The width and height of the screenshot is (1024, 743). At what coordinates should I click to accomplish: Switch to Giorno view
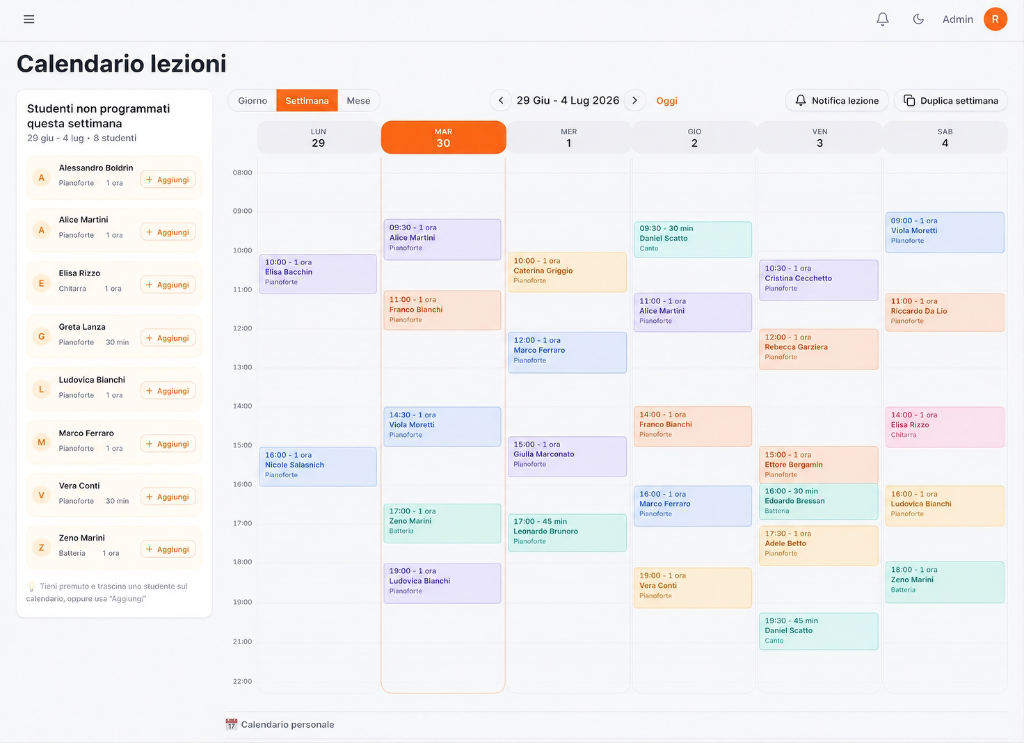pyautogui.click(x=252, y=101)
